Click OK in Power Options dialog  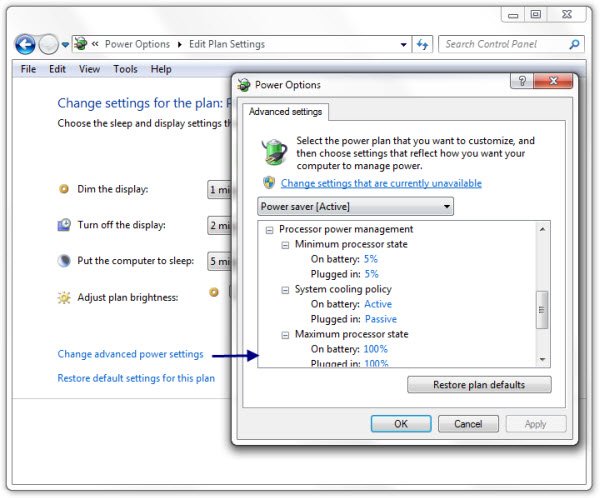tap(401, 424)
